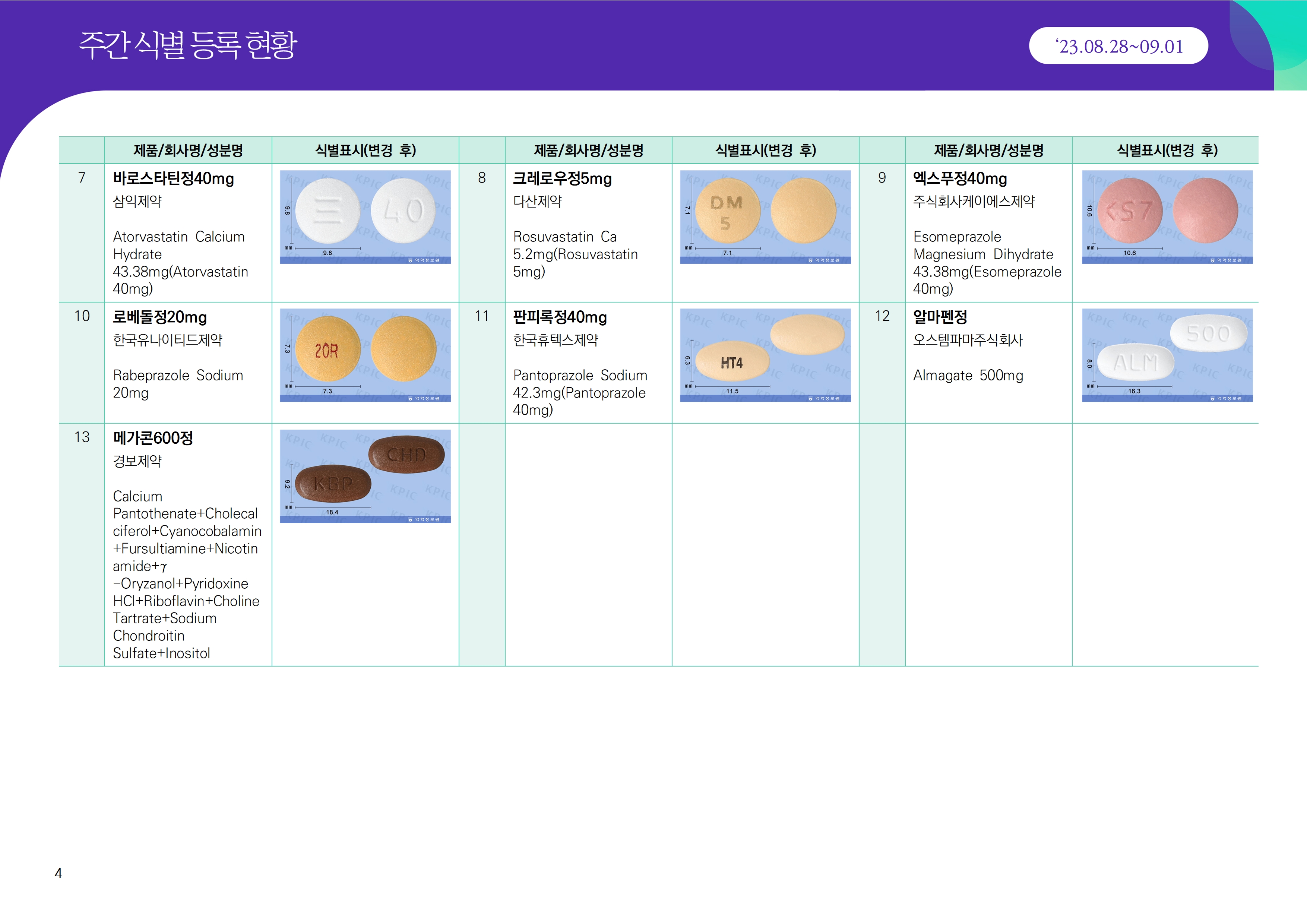Click the product name 판피록정40mg
1307x924 pixels.
(x=560, y=317)
